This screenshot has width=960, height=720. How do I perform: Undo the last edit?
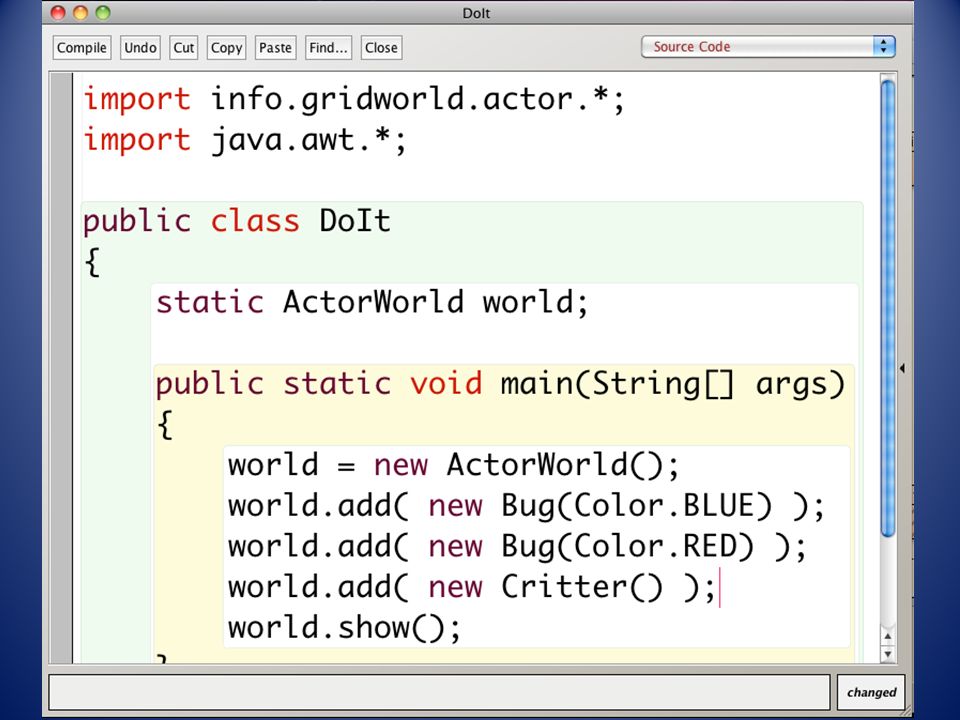pos(140,48)
